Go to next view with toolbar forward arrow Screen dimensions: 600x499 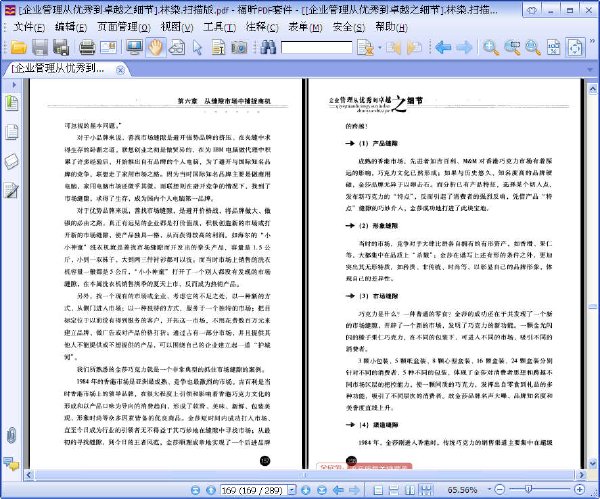tap(464, 48)
